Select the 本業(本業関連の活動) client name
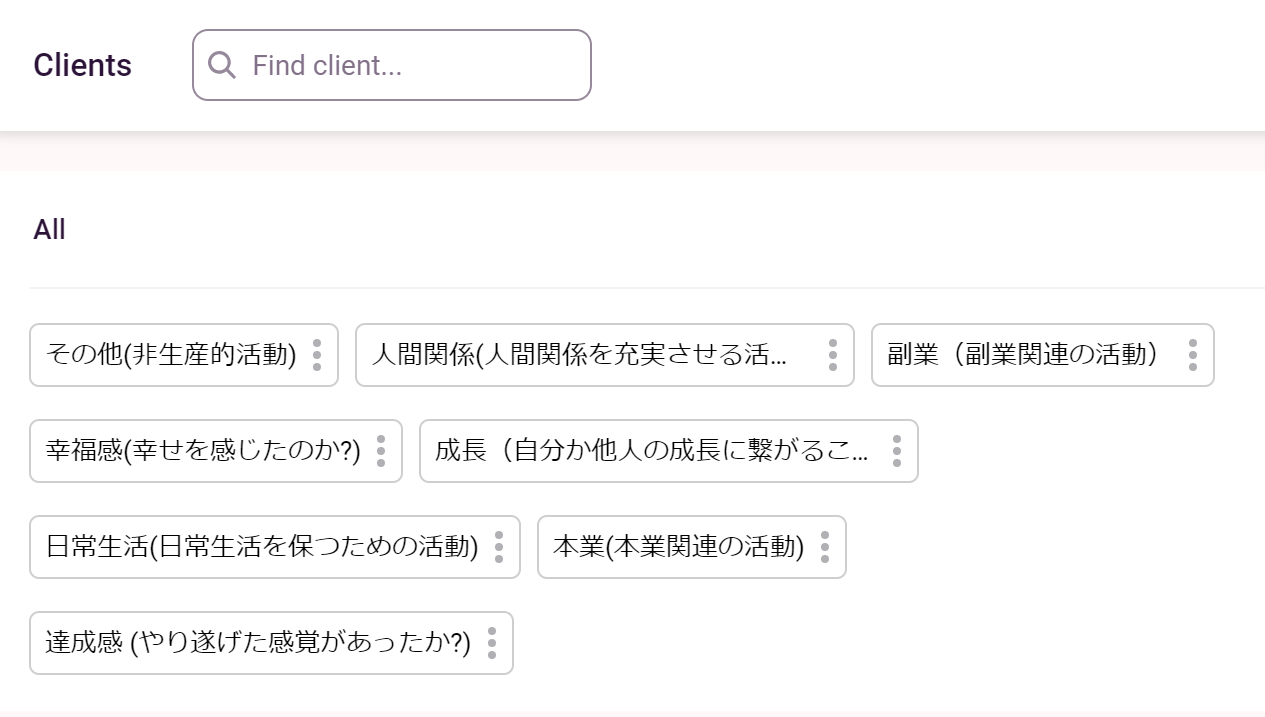 coord(678,547)
